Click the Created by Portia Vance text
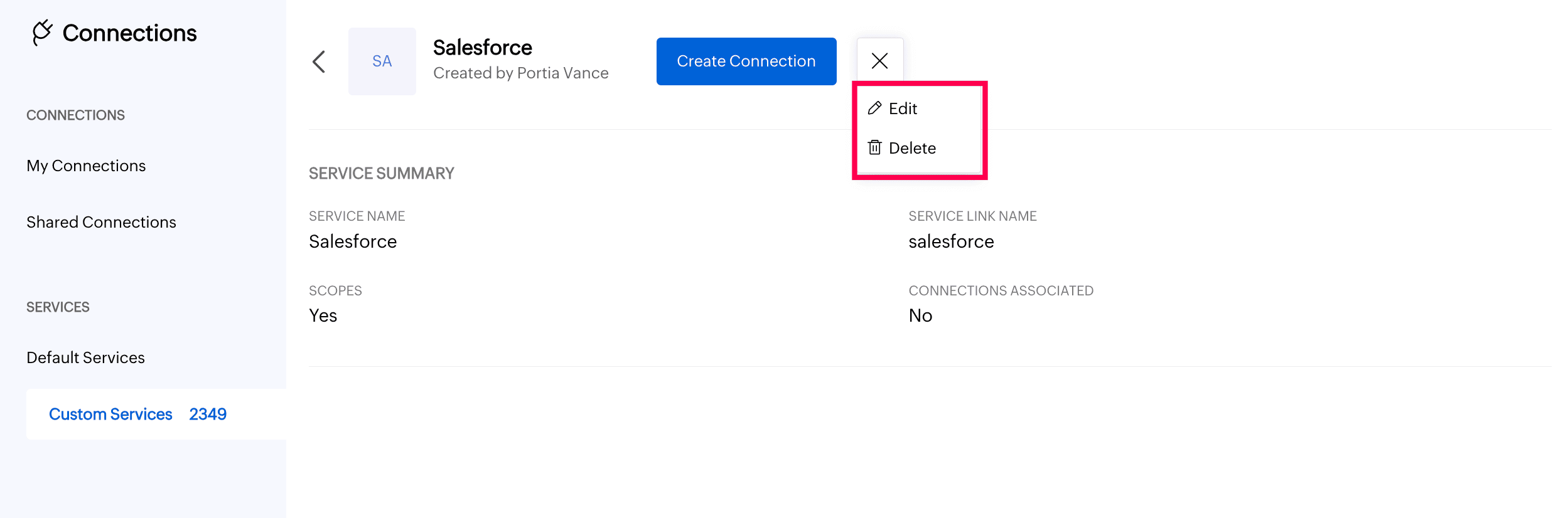The height and width of the screenshot is (518, 1568). 520,73
